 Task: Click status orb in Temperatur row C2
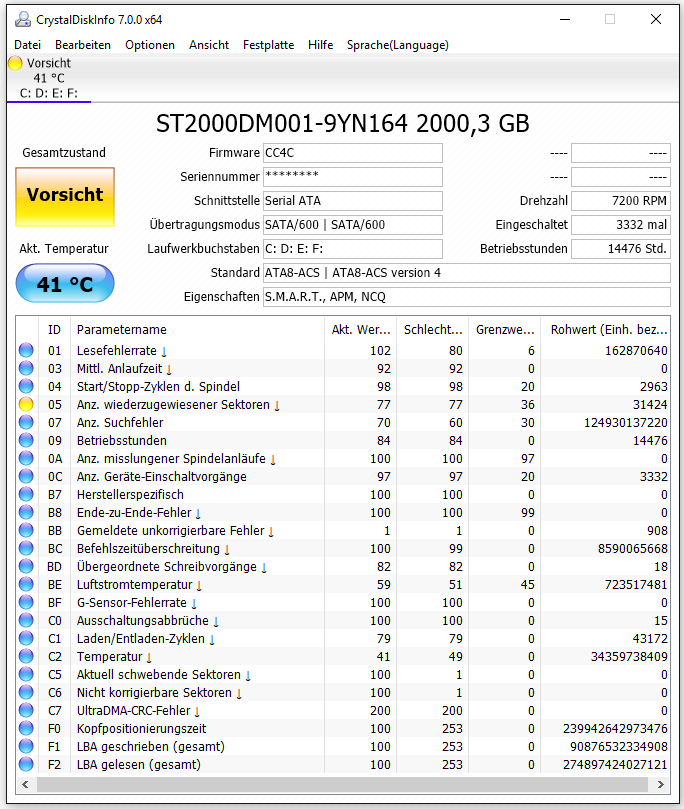26,656
